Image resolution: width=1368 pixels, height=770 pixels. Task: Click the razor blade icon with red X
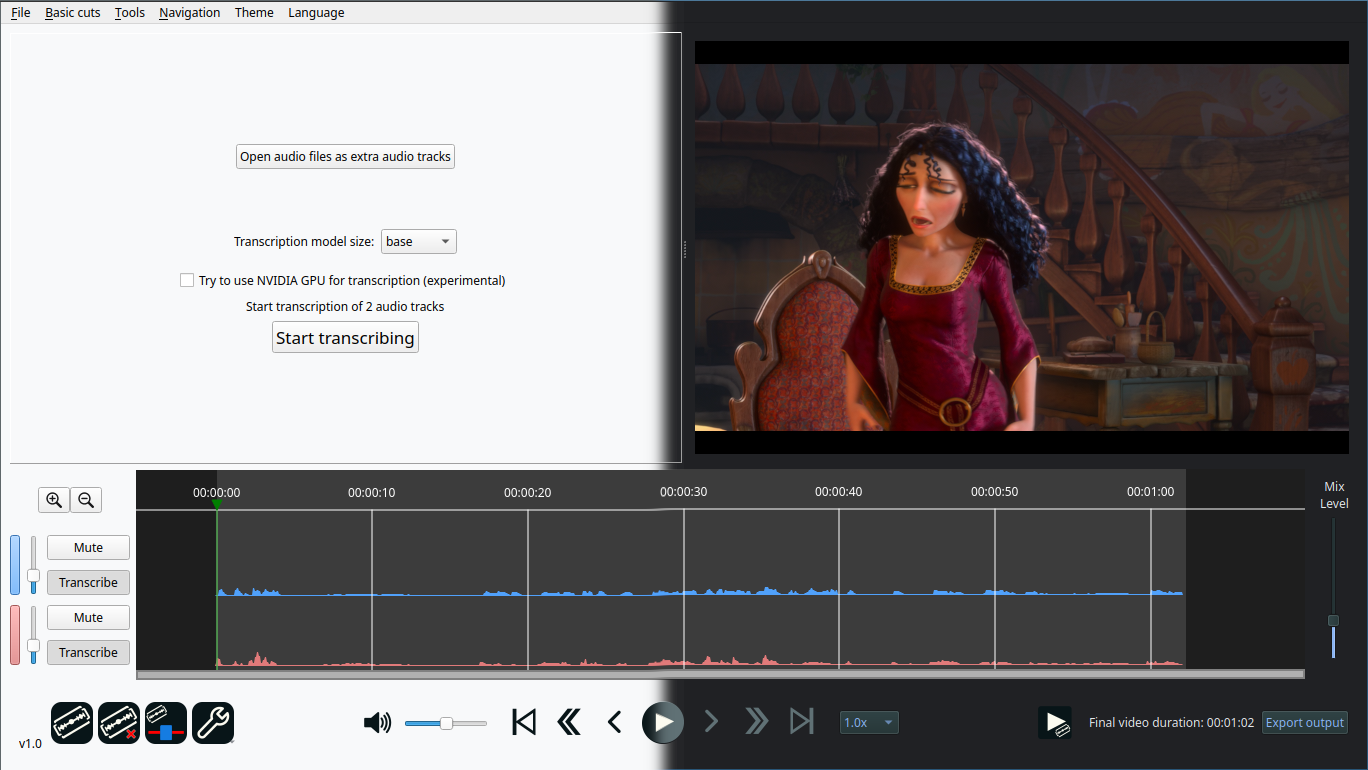pyautogui.click(x=119, y=722)
